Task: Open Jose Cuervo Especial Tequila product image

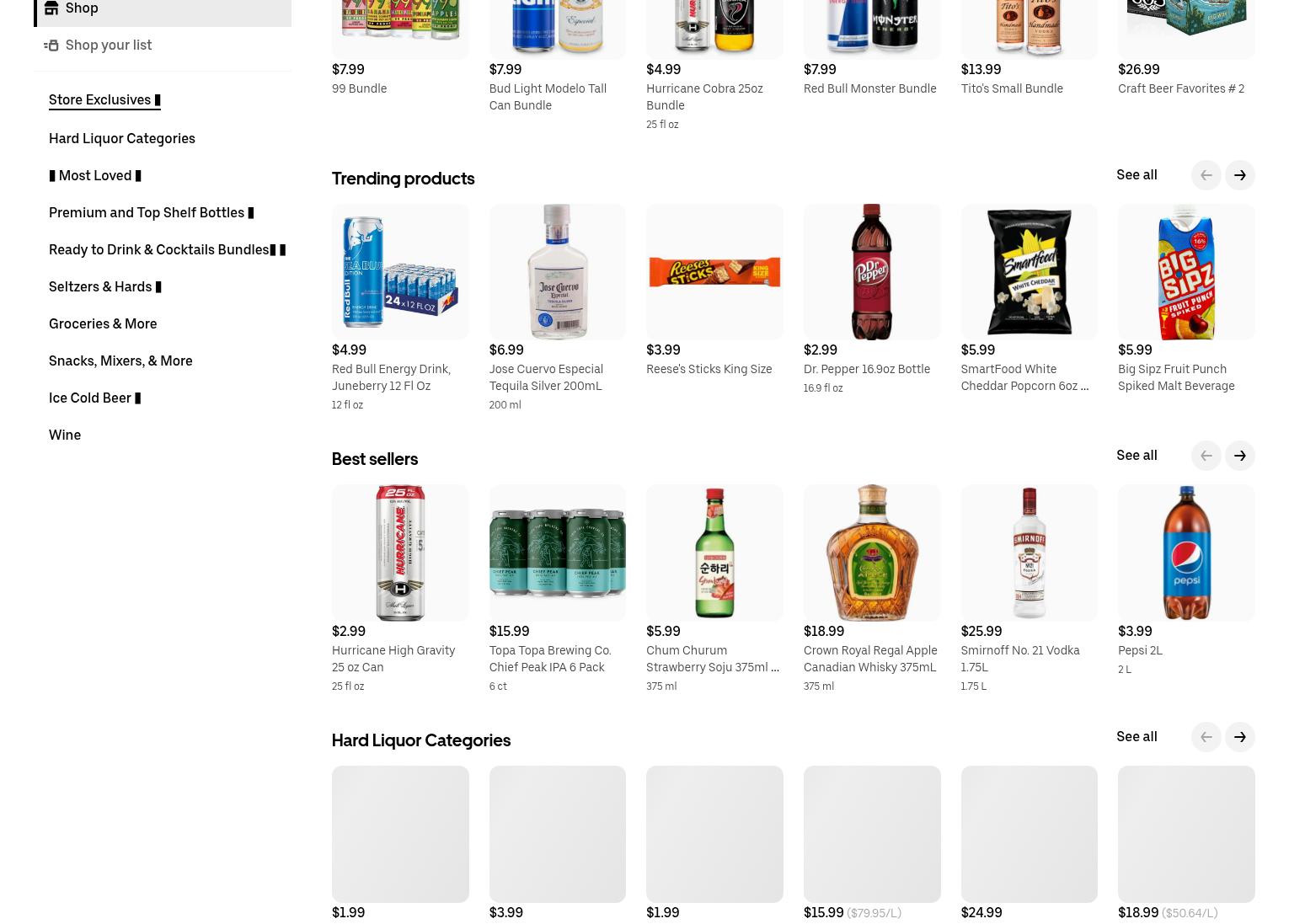Action: (557, 272)
